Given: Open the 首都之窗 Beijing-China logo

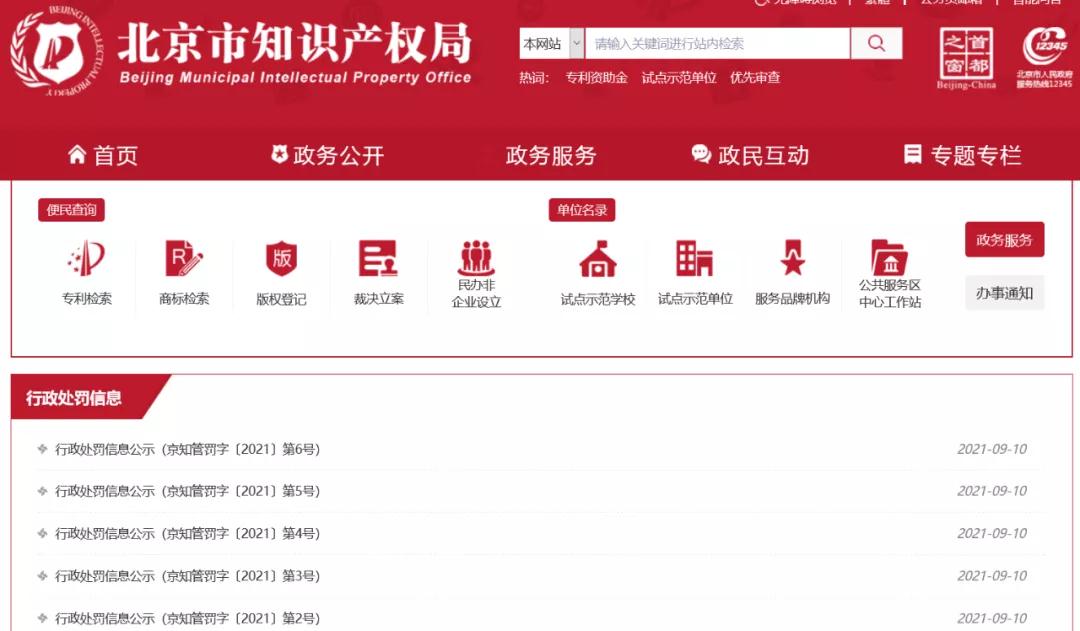Looking at the screenshot, I should [x=966, y=58].
